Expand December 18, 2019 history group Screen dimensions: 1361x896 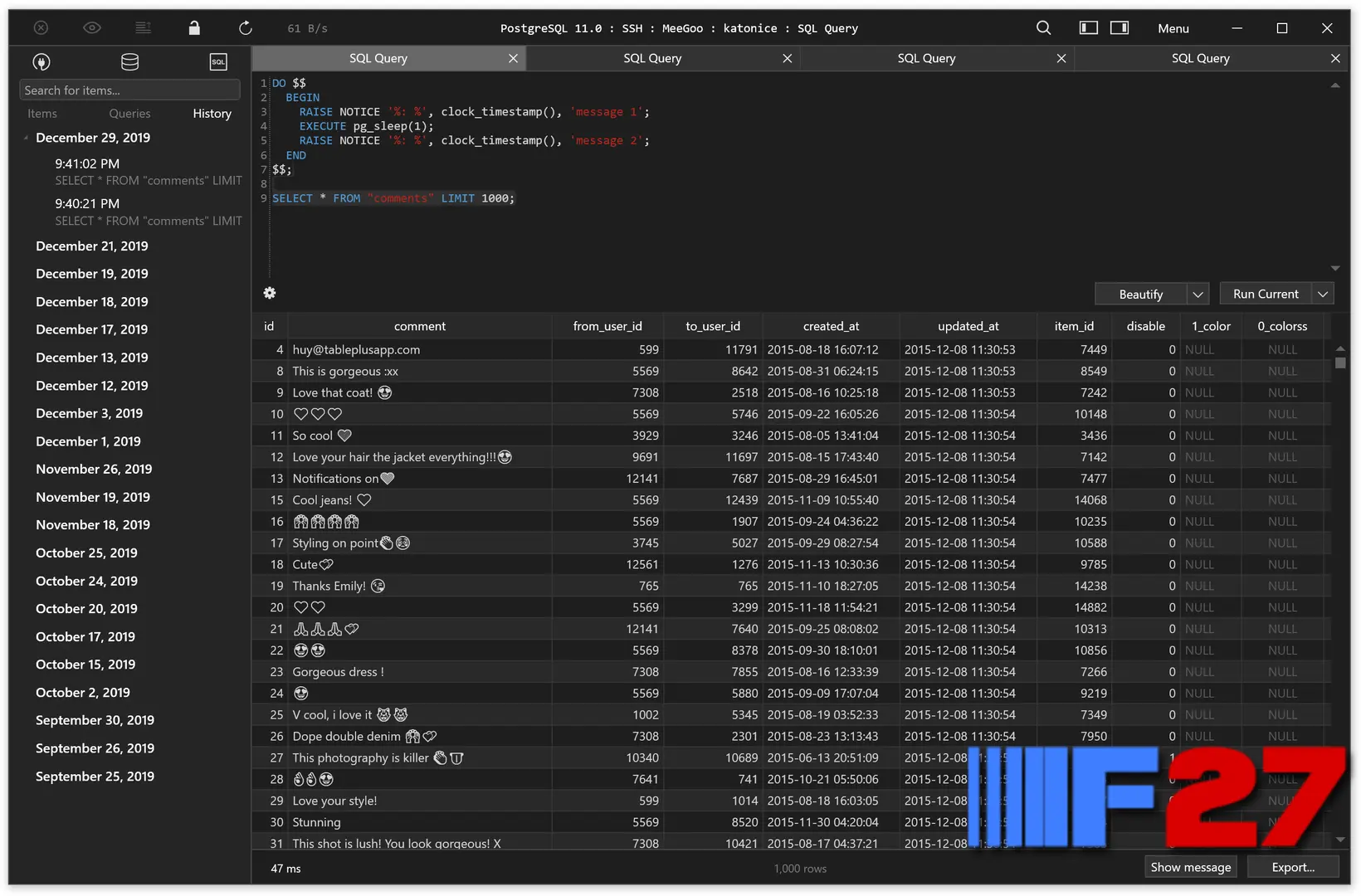point(92,302)
